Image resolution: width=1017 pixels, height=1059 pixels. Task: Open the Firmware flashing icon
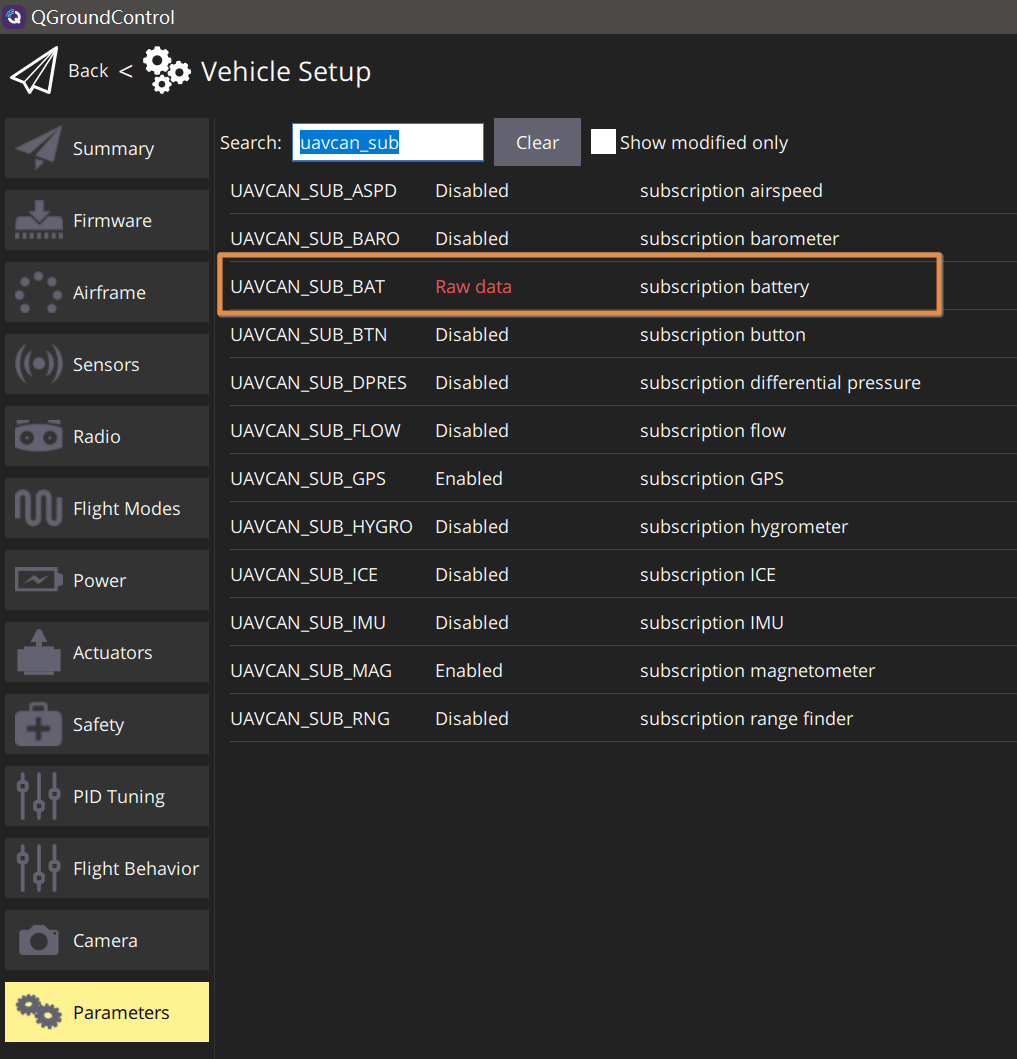[x=36, y=220]
